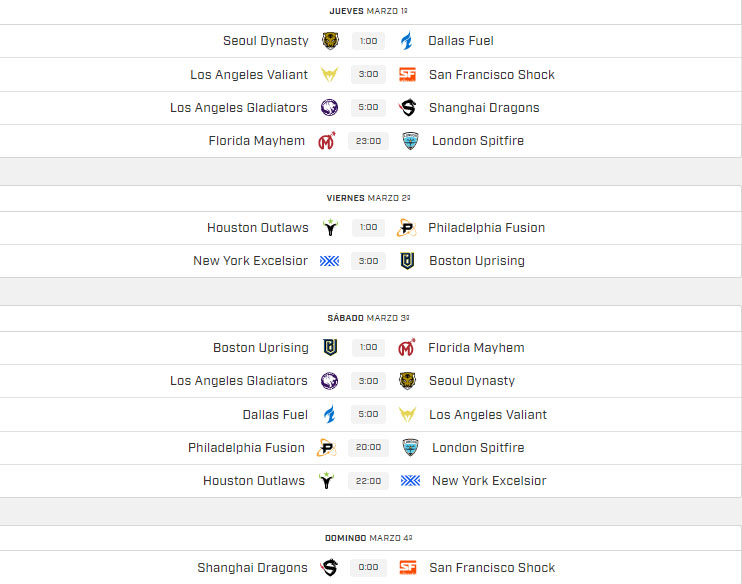This screenshot has height=584, width=742.
Task: Select Florida Mayhem logo in the 23:00 match
Action: pyautogui.click(x=327, y=141)
